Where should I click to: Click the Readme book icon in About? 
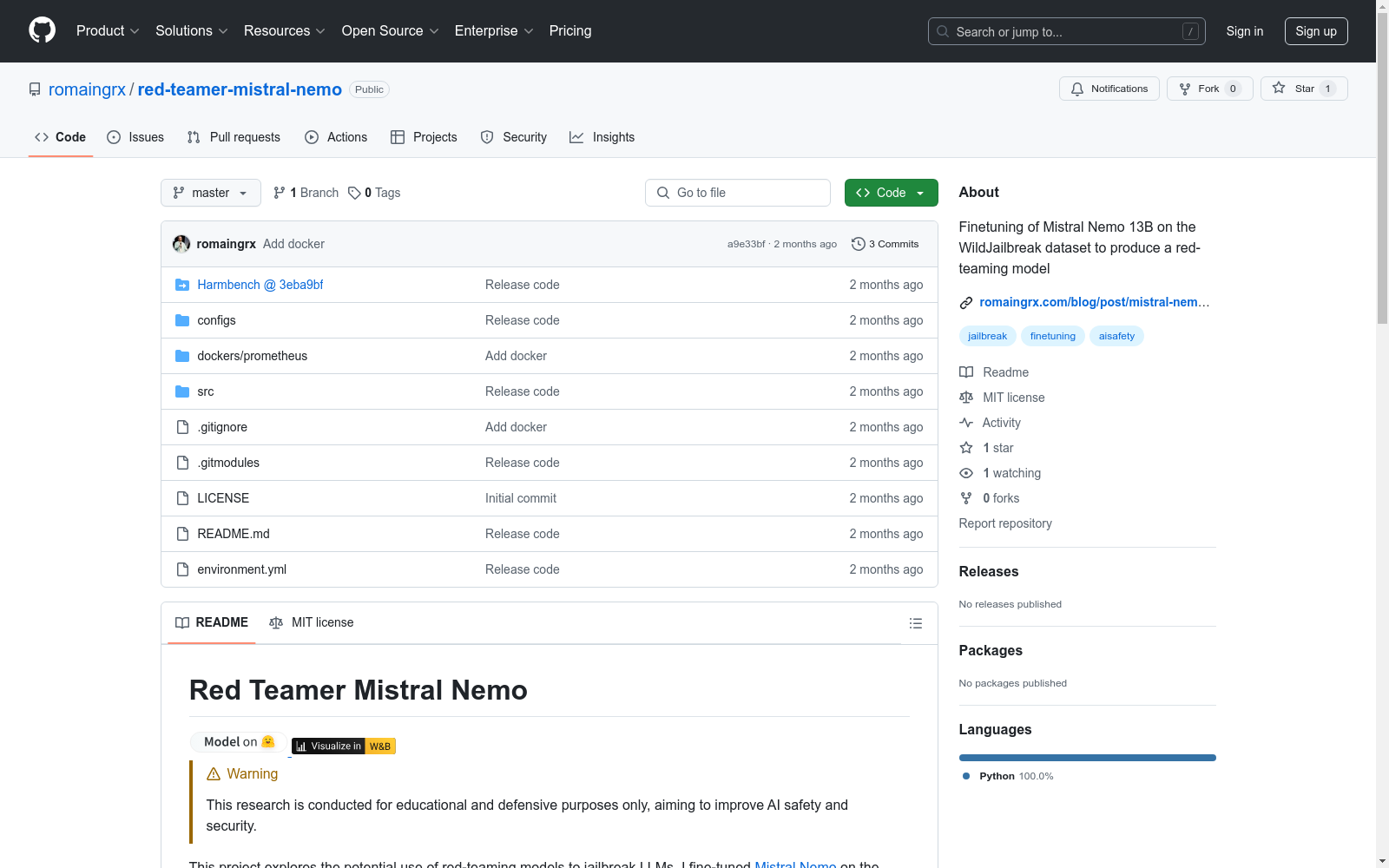[966, 372]
